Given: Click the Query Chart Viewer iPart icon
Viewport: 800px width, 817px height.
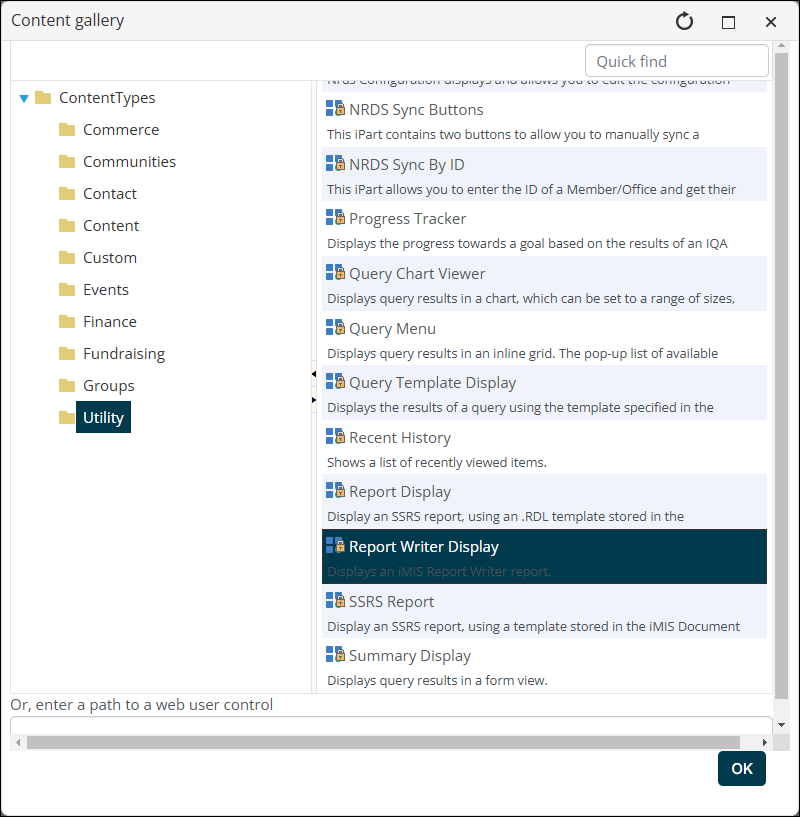Looking at the screenshot, I should click(x=333, y=271).
